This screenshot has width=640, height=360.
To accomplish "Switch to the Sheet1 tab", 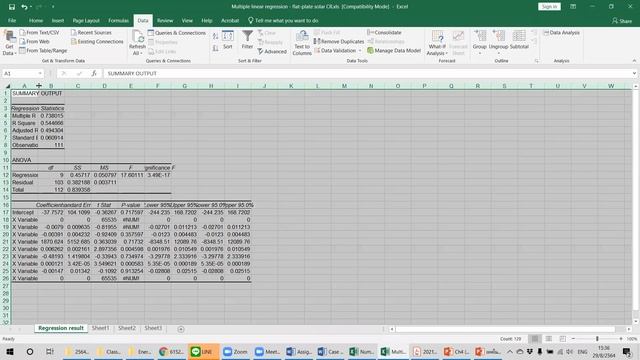I will [x=100, y=328].
